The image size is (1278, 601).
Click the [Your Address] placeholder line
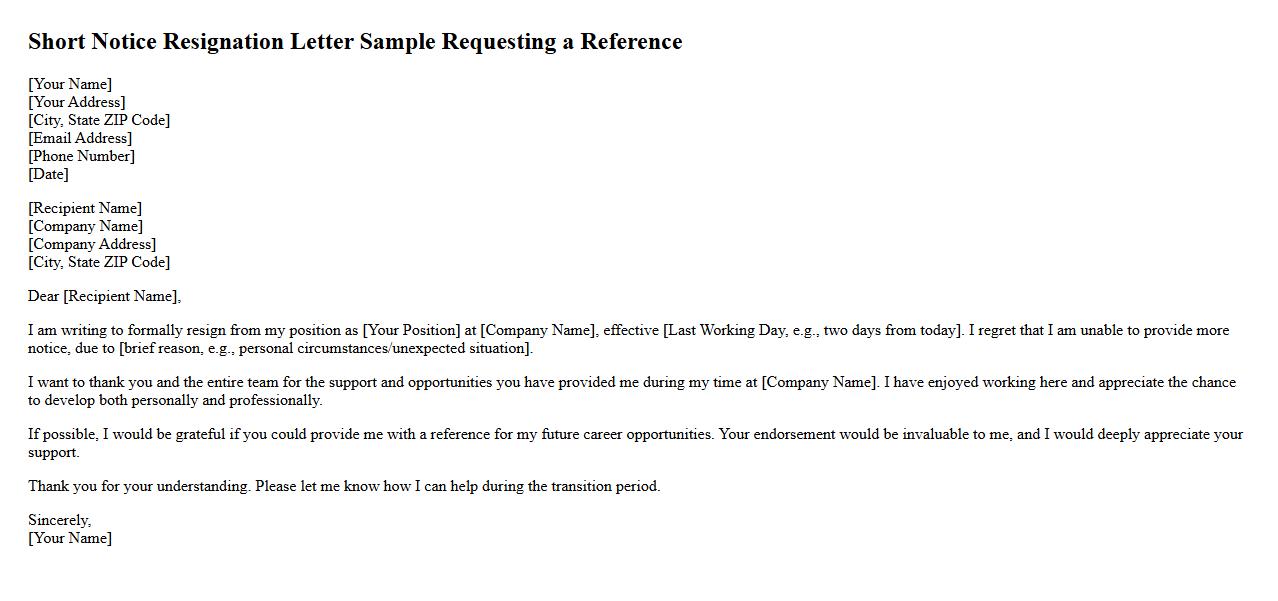pyautogui.click(x=77, y=102)
